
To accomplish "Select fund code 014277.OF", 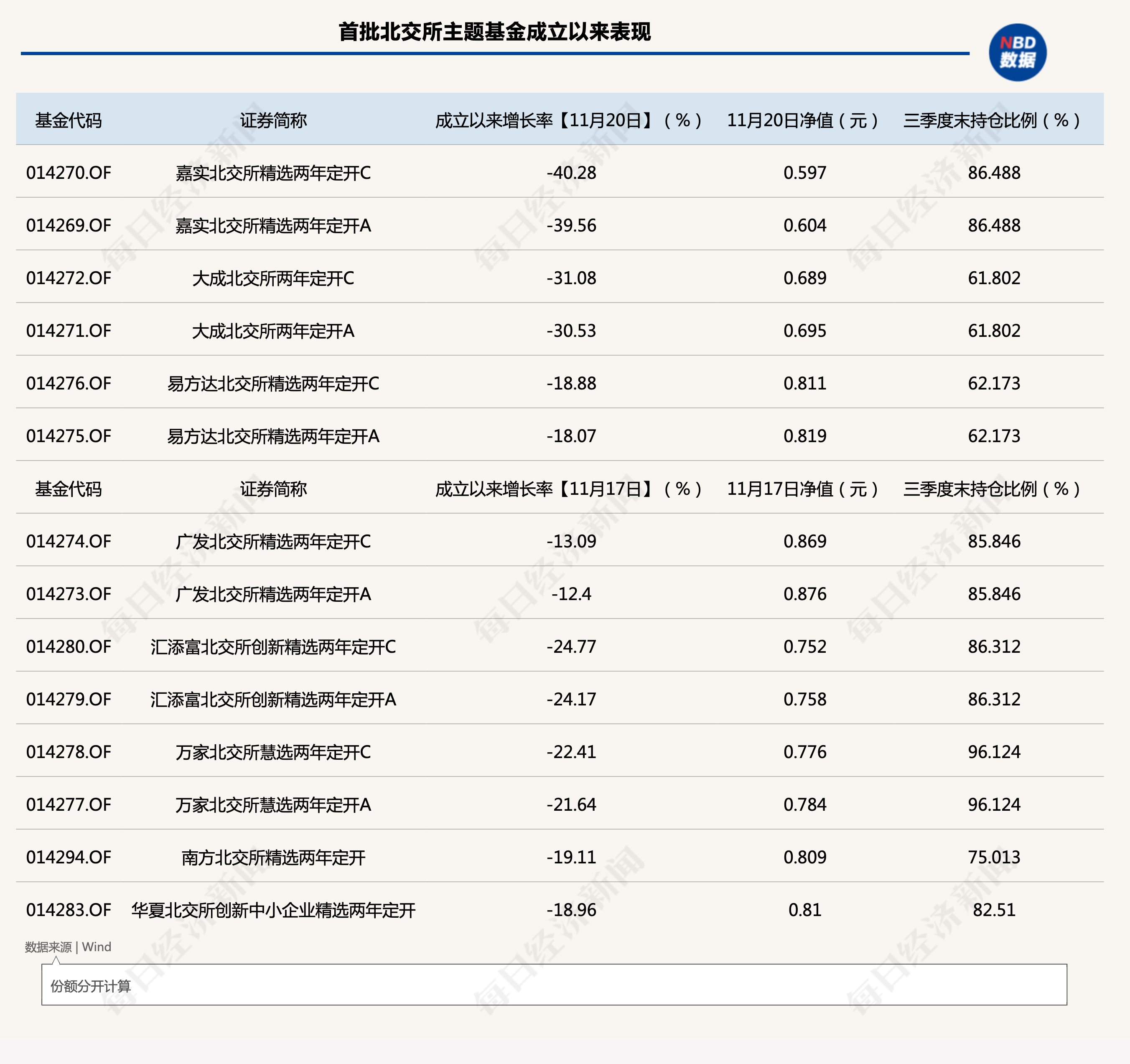I will click(69, 805).
